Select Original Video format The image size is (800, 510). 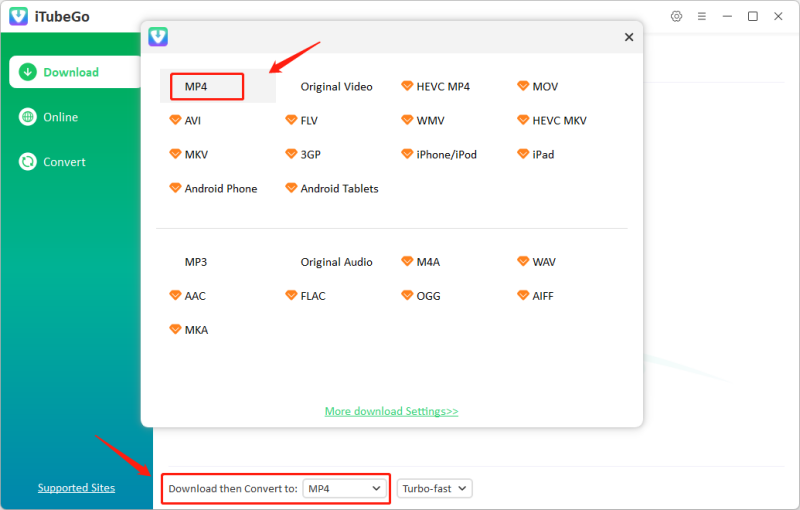tap(336, 87)
